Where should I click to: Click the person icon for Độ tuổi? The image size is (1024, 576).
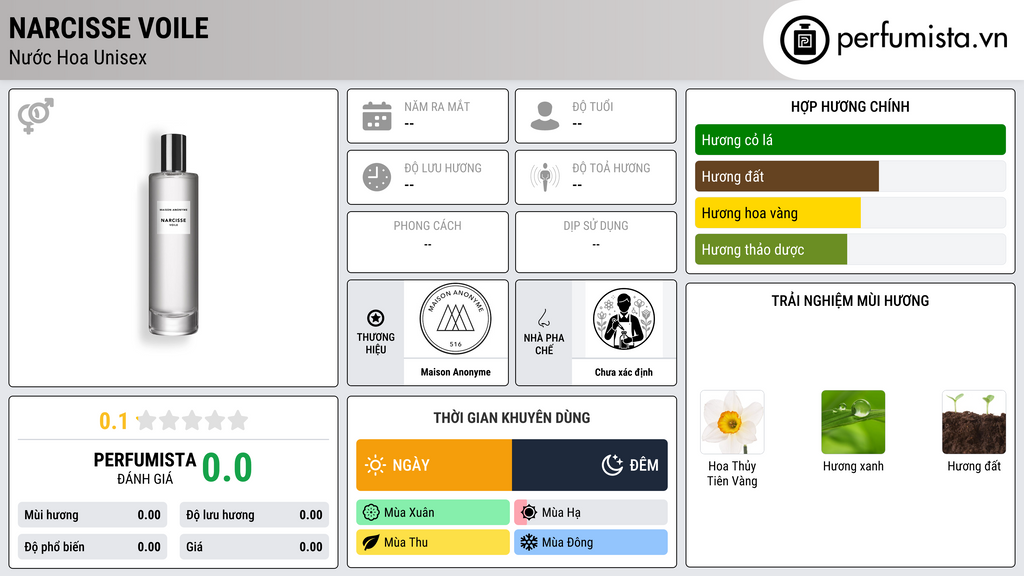tap(545, 116)
